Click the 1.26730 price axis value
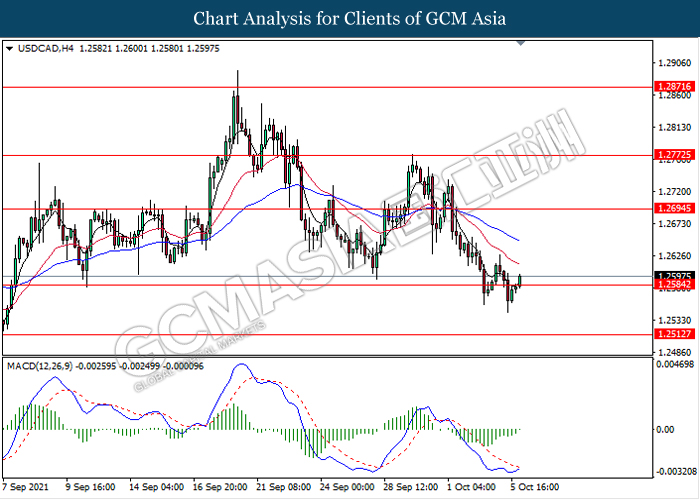Screen dimensions: 700x500 675,223
